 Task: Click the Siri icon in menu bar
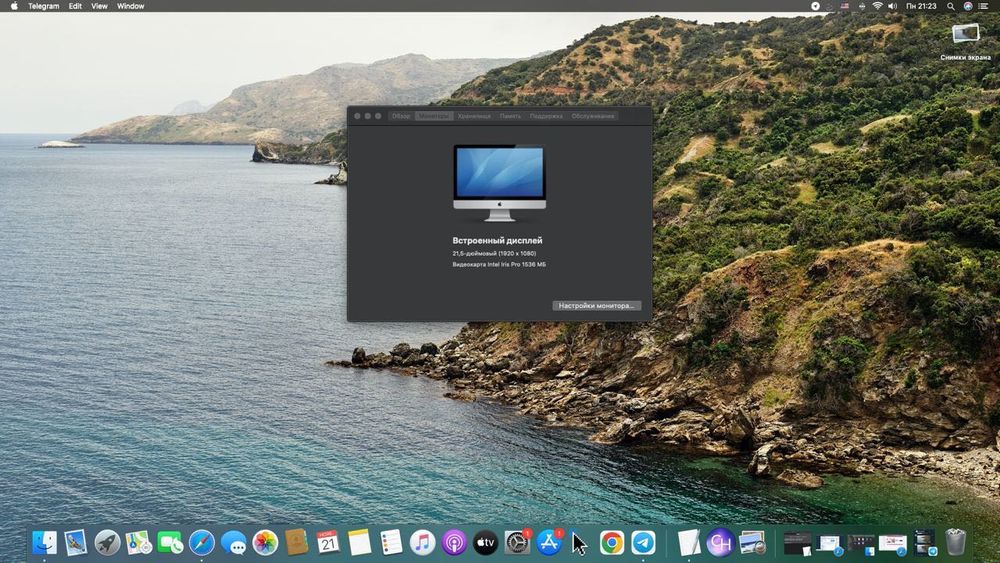pyautogui.click(x=967, y=6)
